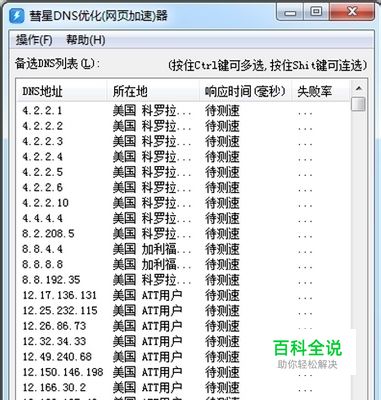Close the DNS optimizer window
The width and height of the screenshot is (381, 400).
(352, 13)
